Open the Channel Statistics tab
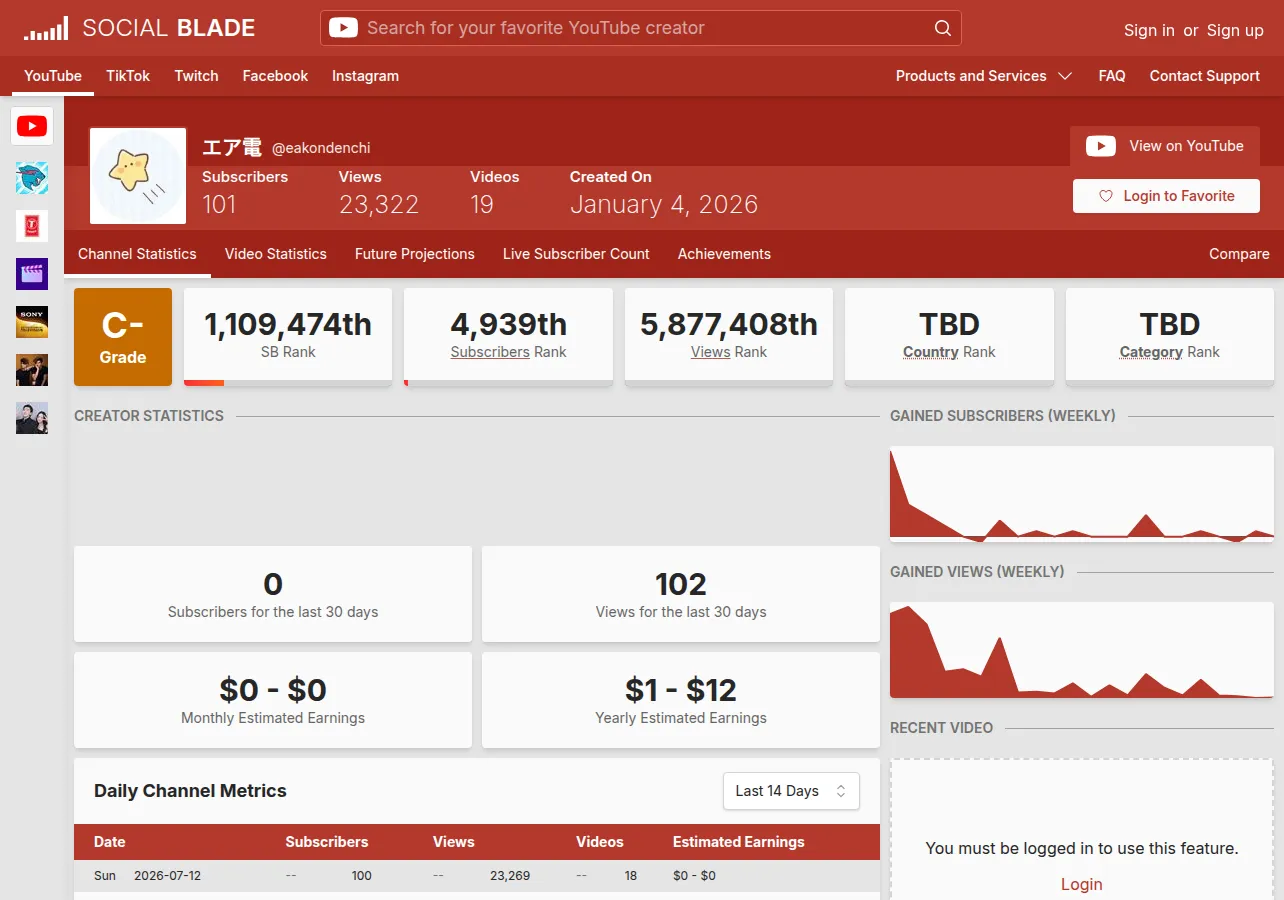 click(x=137, y=254)
